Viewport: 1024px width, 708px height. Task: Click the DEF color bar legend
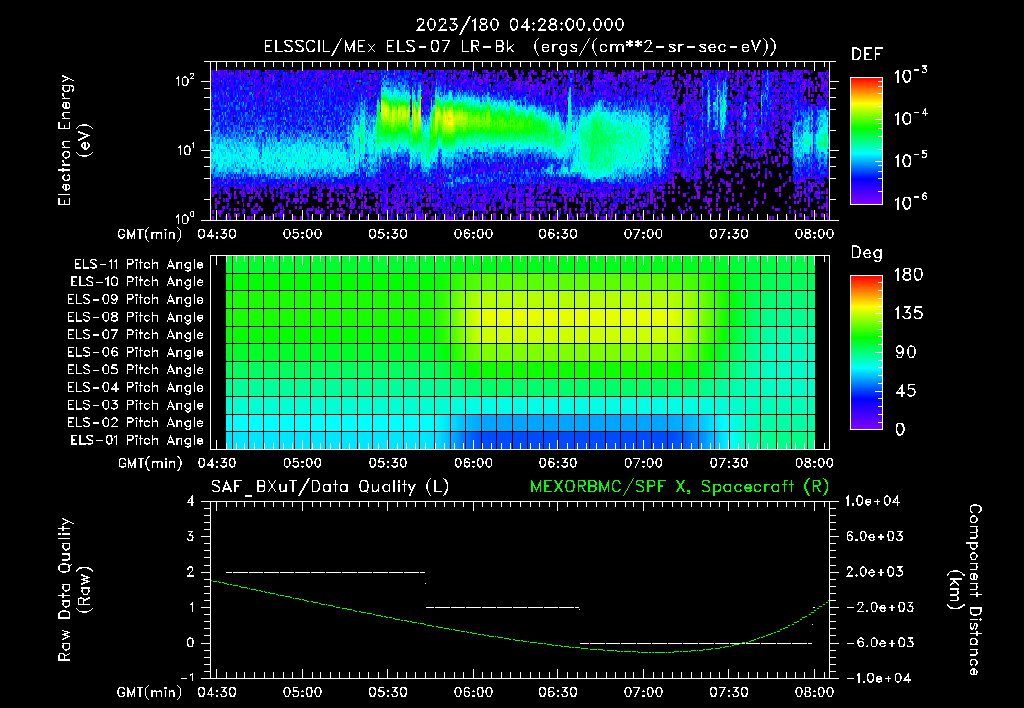tap(866, 140)
